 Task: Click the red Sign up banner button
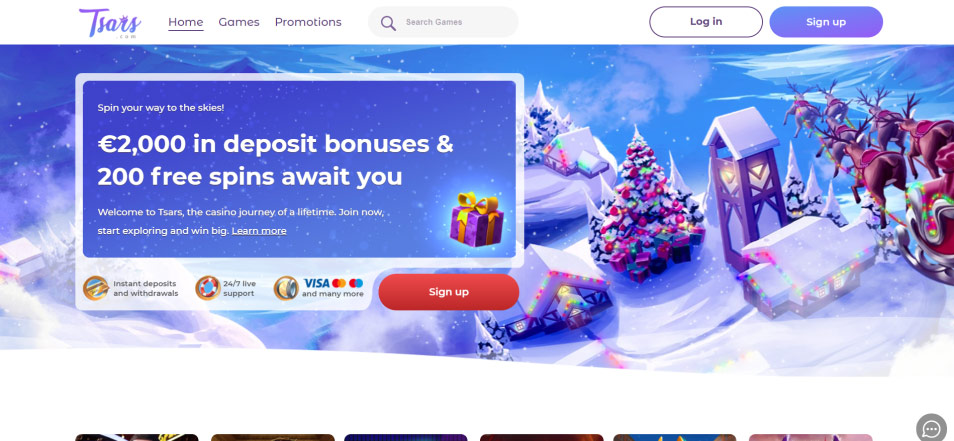tap(448, 292)
